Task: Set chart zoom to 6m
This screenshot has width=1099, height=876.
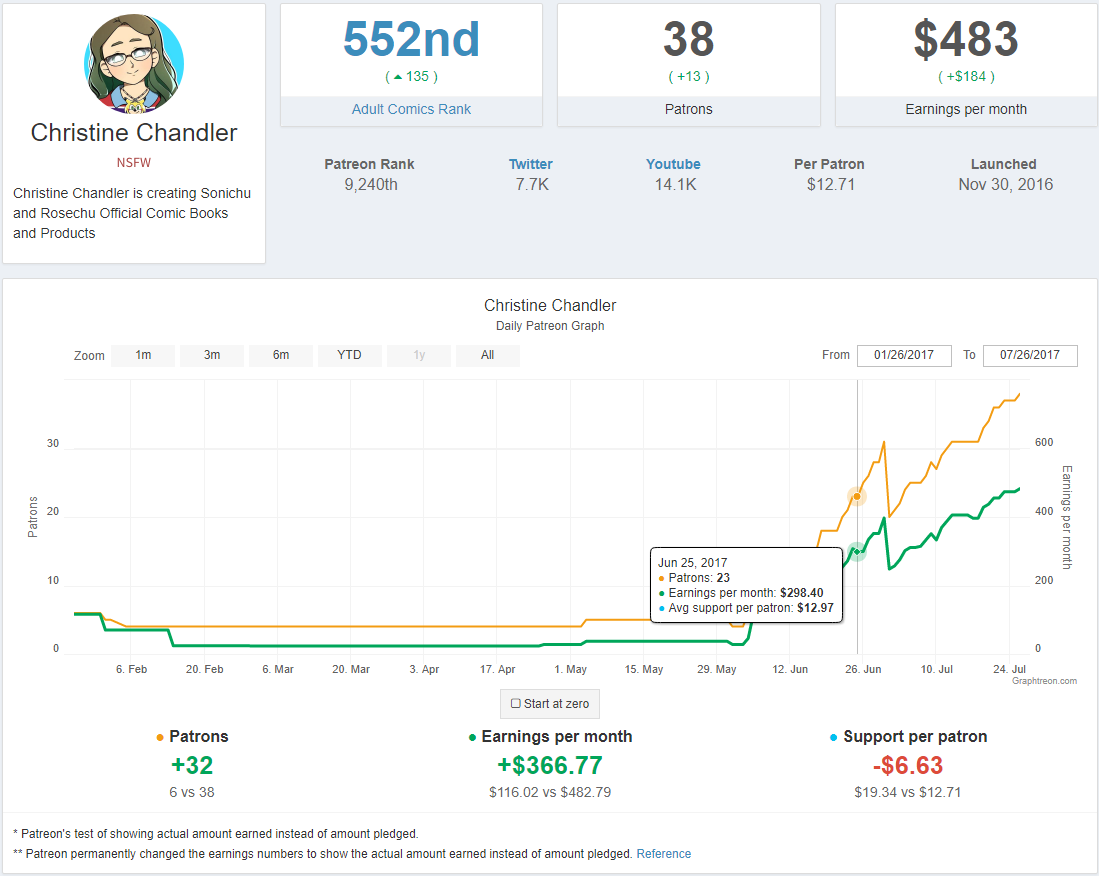Action: (x=281, y=355)
